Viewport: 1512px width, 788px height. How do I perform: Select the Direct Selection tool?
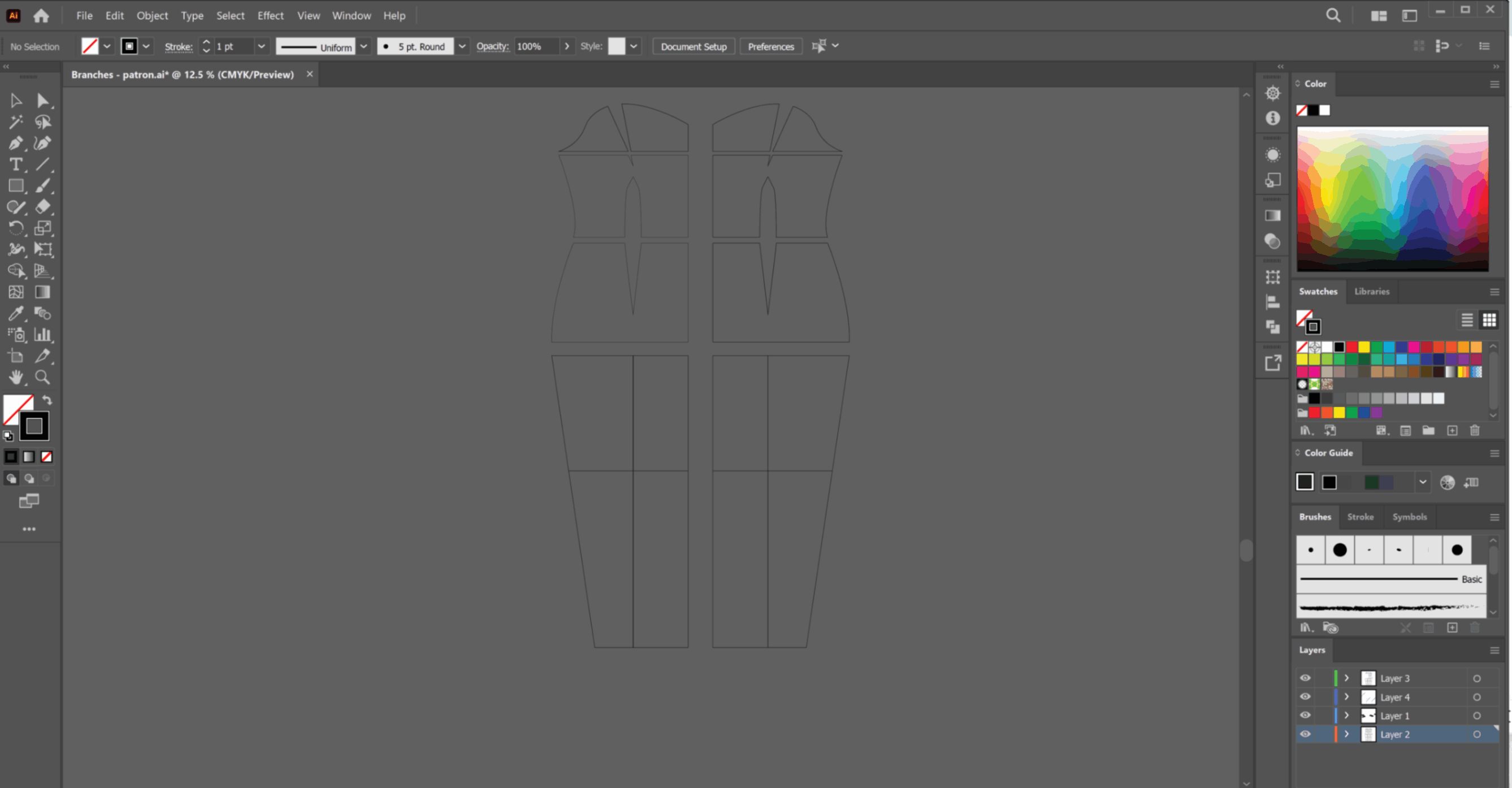pos(42,101)
